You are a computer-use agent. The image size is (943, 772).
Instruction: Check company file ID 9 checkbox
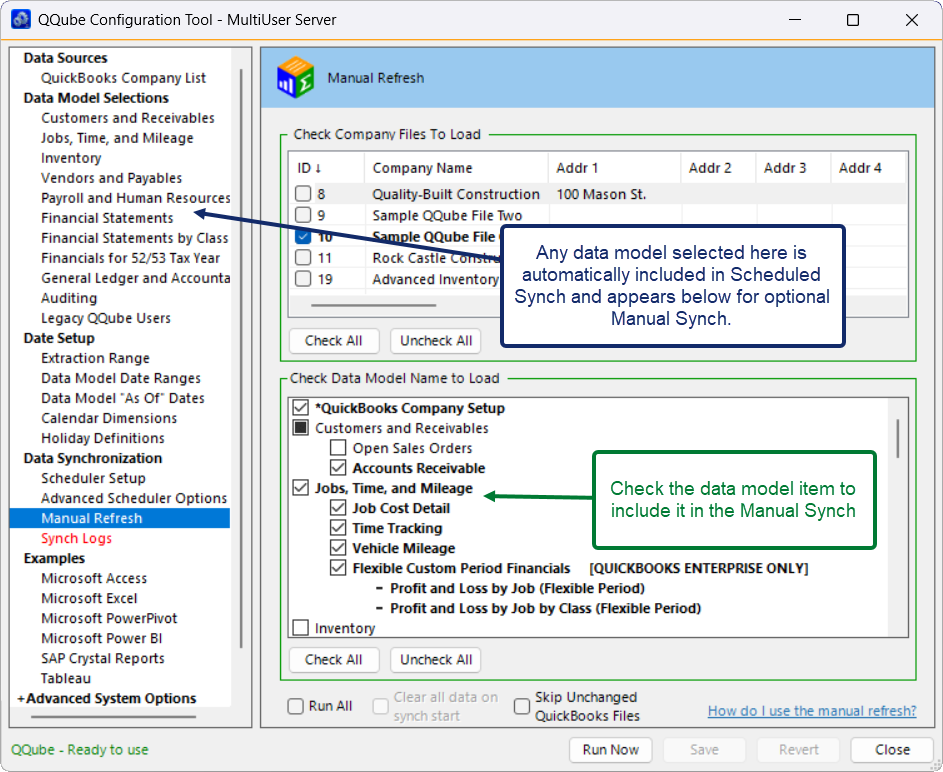pos(303,215)
